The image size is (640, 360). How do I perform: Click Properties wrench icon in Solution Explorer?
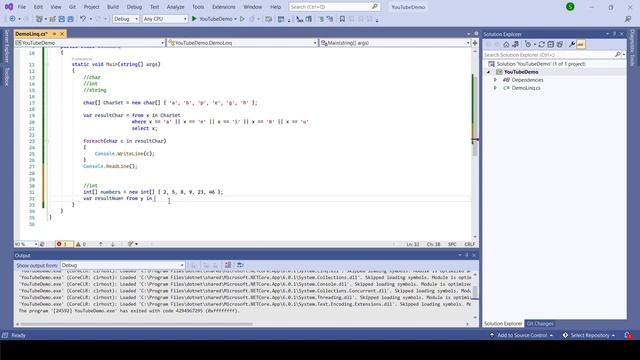pos(572,44)
